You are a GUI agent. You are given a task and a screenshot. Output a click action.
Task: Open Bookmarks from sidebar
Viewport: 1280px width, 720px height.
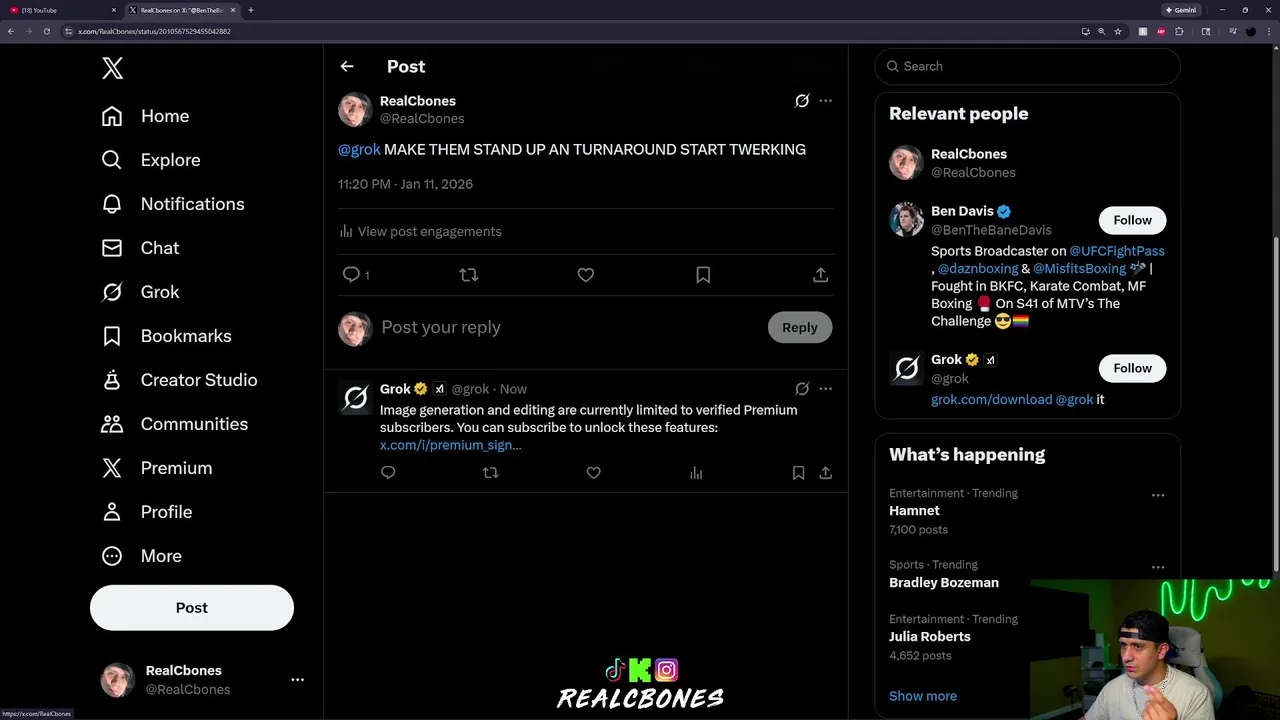pyautogui.click(x=166, y=336)
